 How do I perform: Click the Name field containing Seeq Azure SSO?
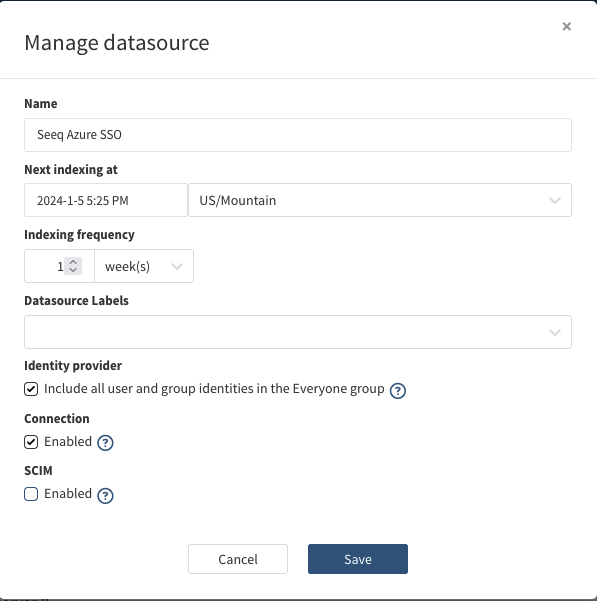pyautogui.click(x=298, y=135)
